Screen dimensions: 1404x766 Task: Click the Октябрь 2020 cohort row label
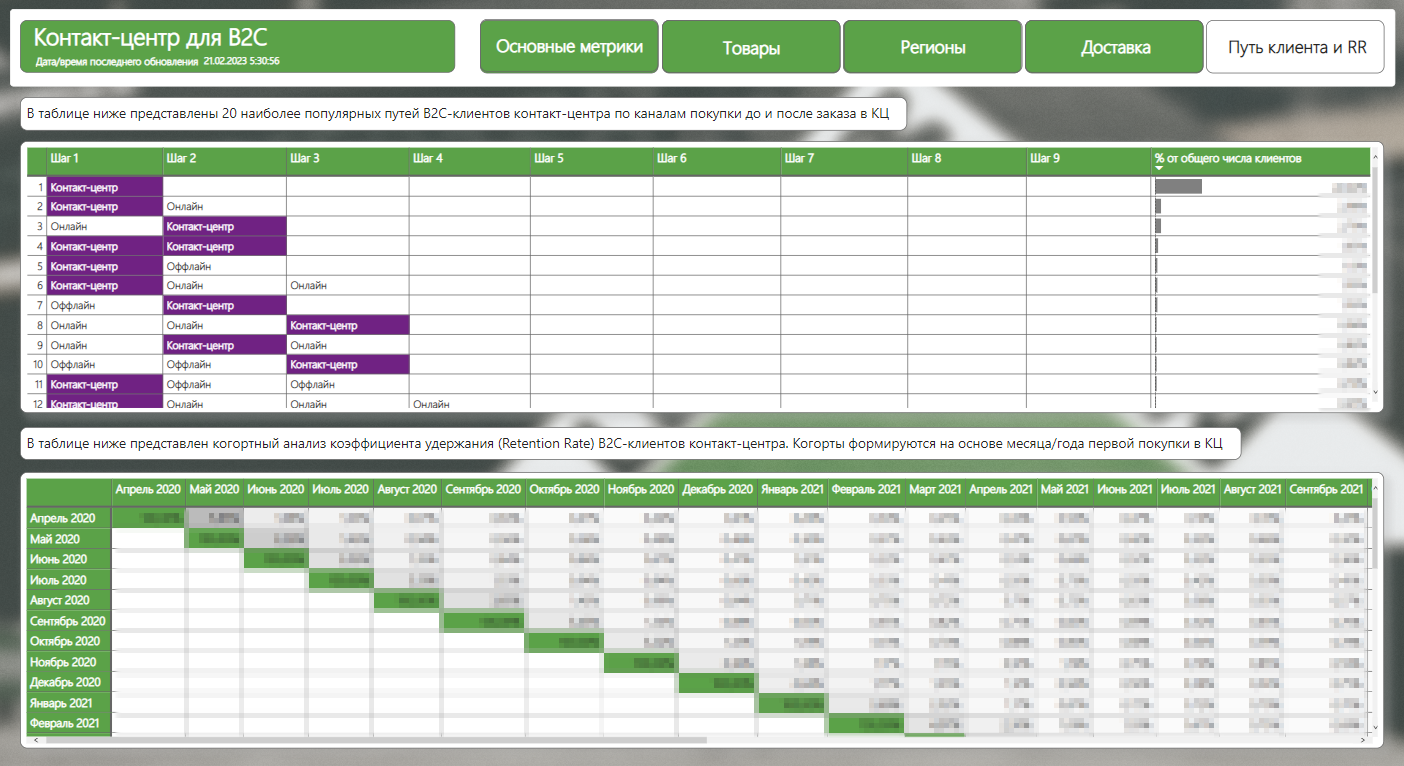[x=68, y=641]
